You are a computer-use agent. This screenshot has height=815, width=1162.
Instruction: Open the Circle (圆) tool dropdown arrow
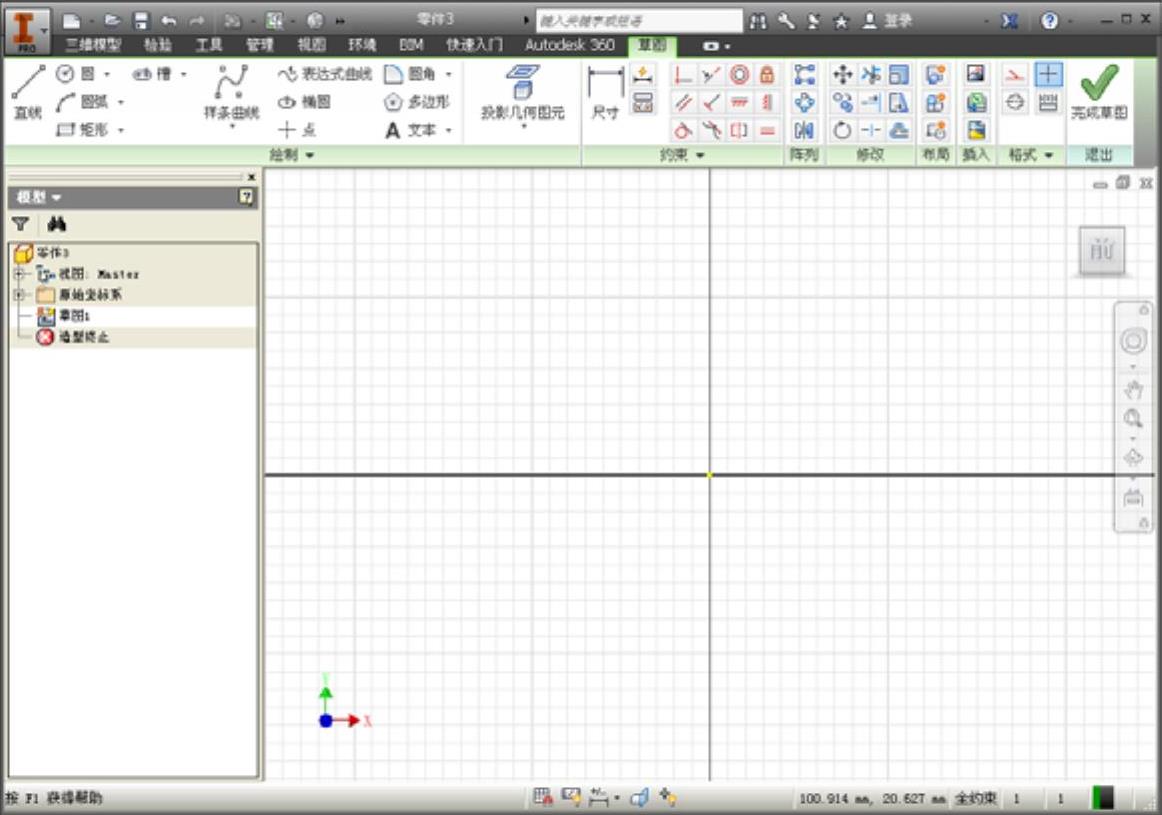(x=107, y=74)
